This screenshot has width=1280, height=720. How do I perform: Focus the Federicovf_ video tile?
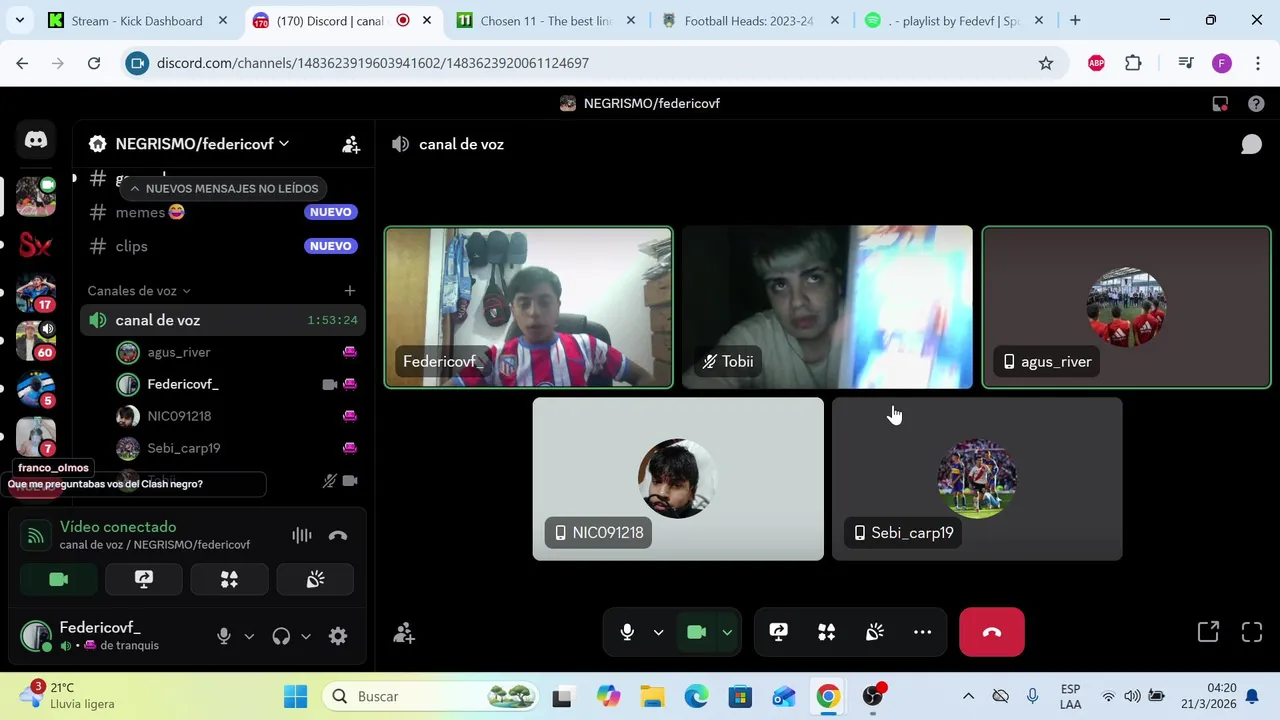pyautogui.click(x=528, y=307)
